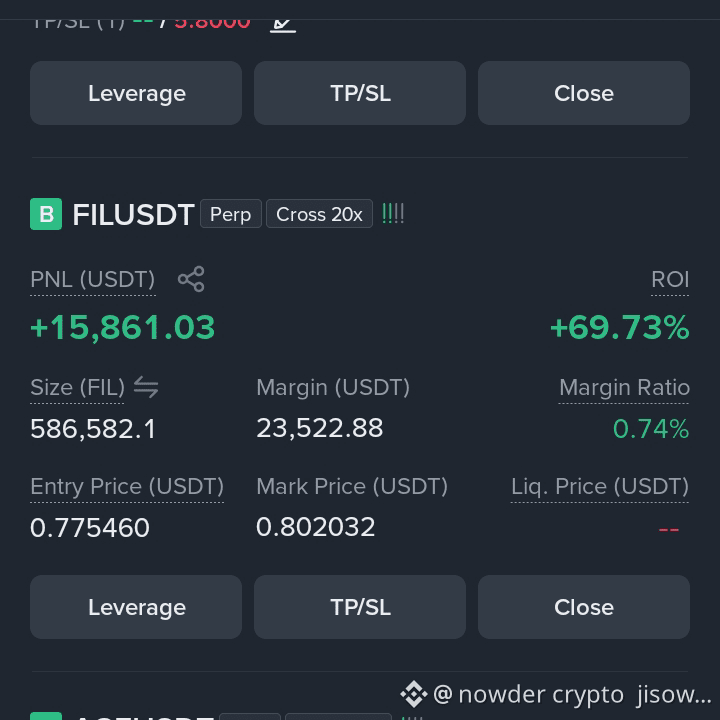Open the FILUSDT pair title
Screen dimensions: 720x720
pos(133,214)
